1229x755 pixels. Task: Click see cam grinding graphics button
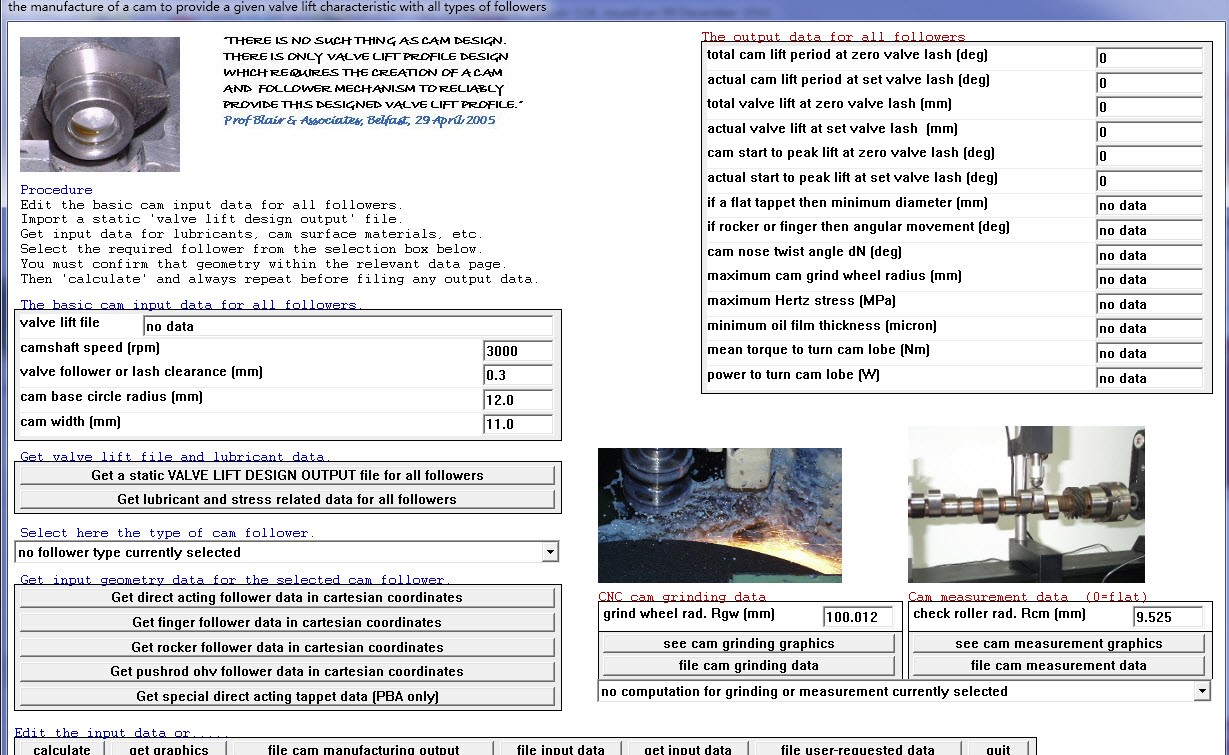[749, 643]
